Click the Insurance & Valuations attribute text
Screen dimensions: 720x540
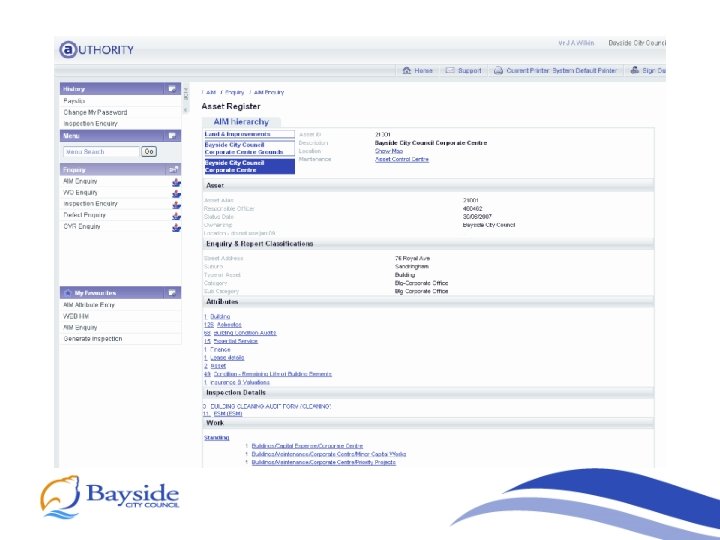pos(240,382)
